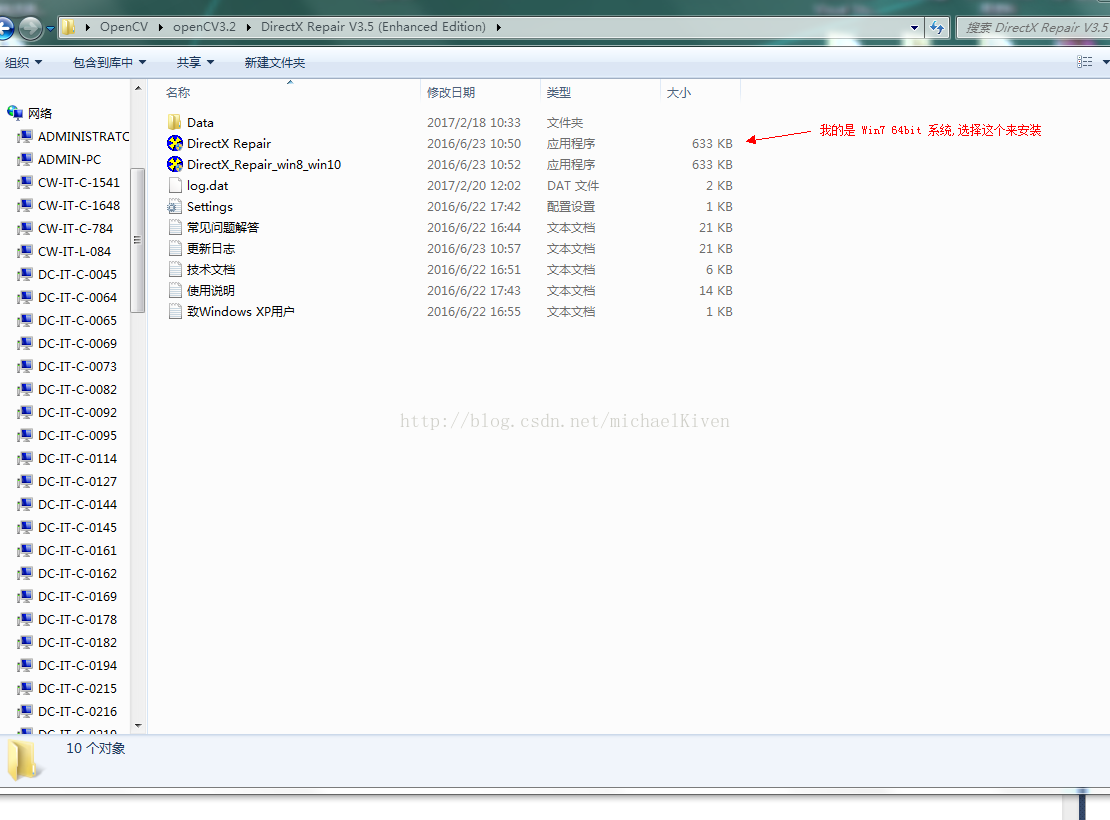
Task: Expand the address bar history dropdown
Action: point(914,28)
